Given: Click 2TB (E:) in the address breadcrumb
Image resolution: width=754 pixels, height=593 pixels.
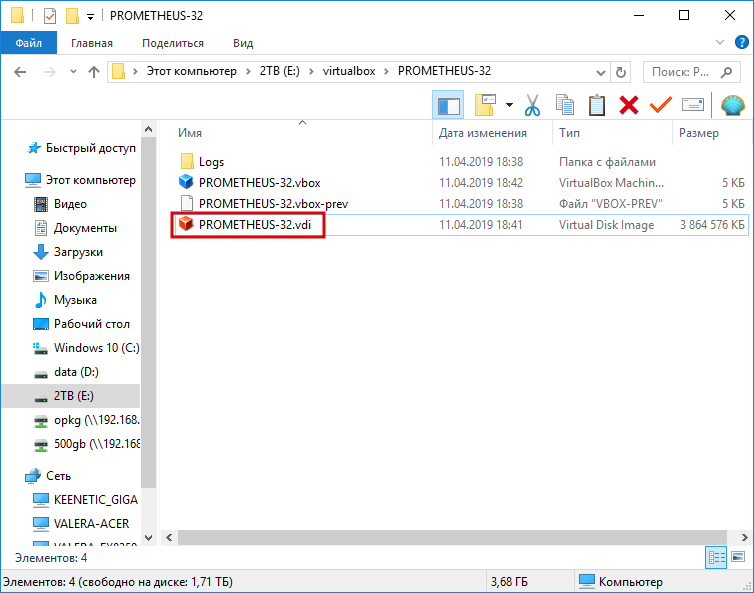Looking at the screenshot, I should (x=280, y=71).
